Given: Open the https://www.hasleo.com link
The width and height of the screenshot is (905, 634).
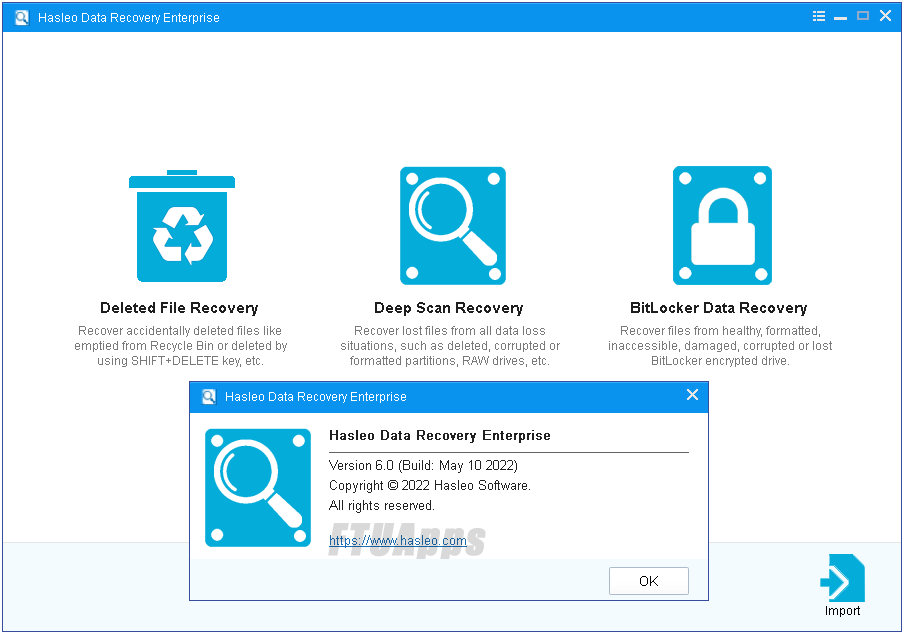Looking at the screenshot, I should (398, 540).
